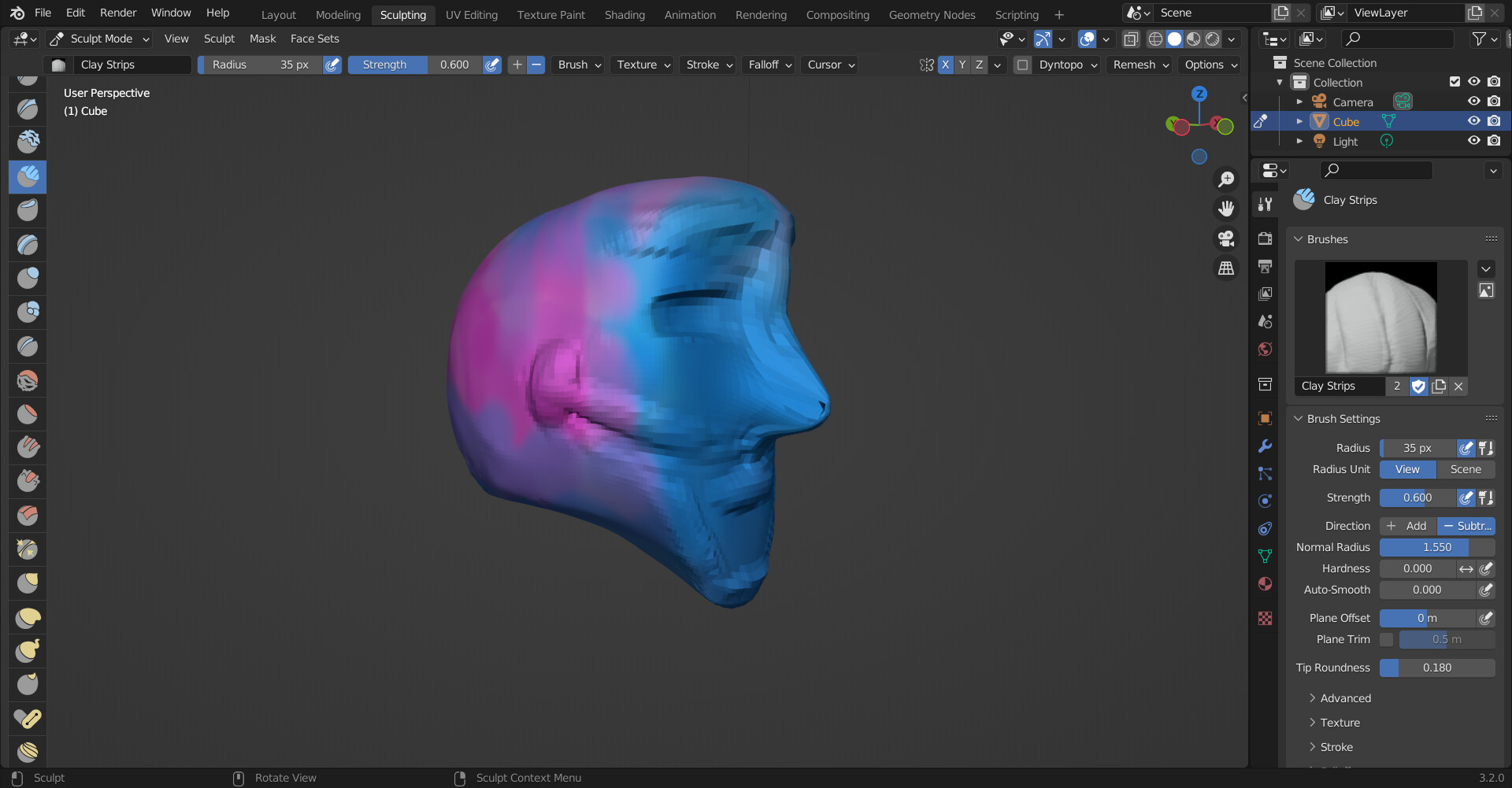Select the Clay brush tool
1512x788 pixels.
(28, 142)
